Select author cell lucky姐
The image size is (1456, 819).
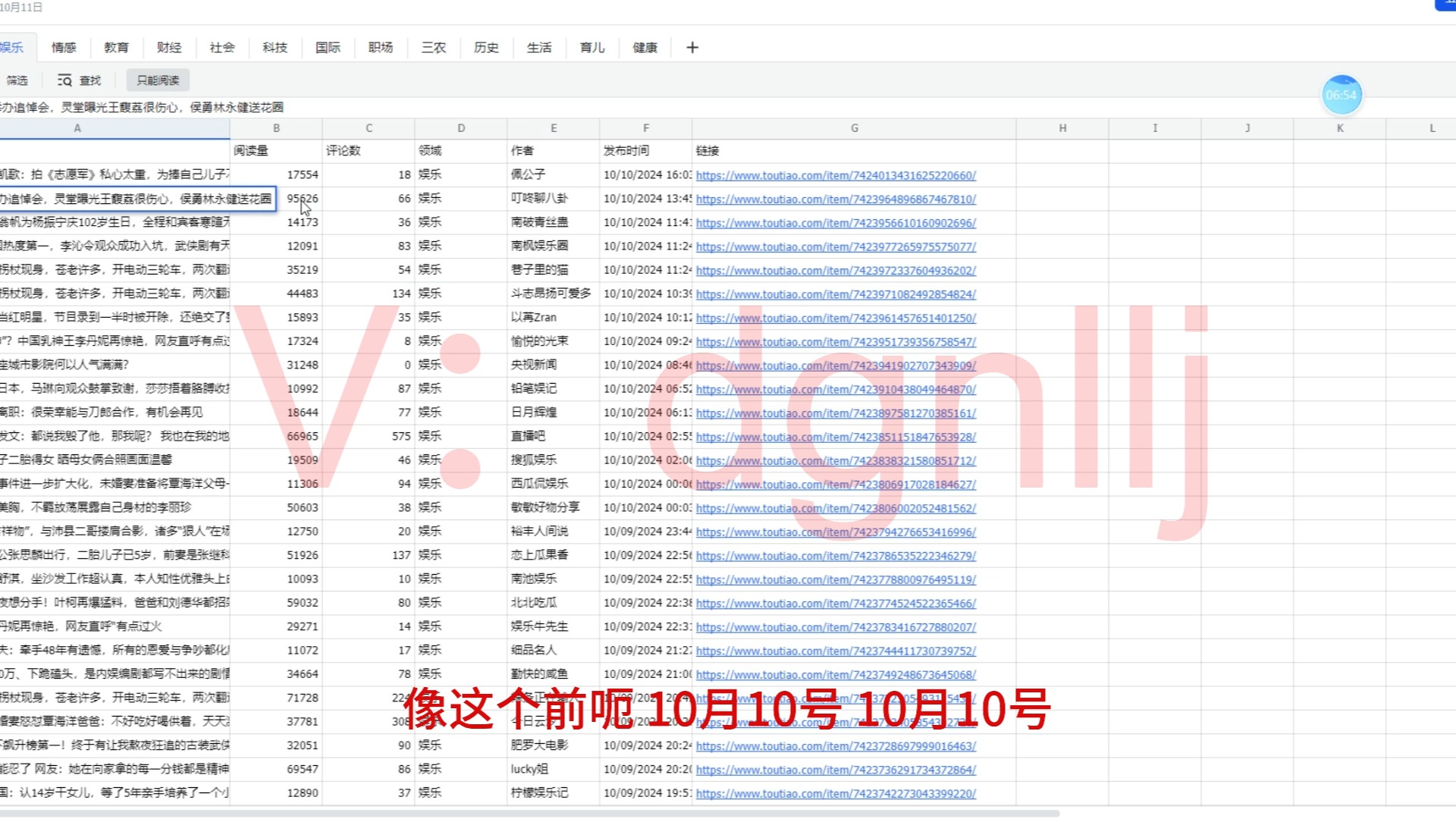click(x=554, y=769)
